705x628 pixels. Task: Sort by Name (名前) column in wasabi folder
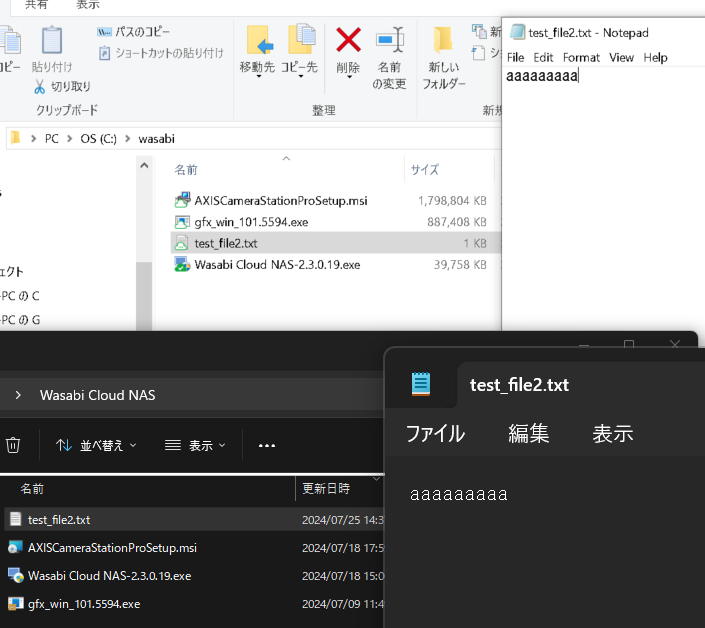click(186, 170)
